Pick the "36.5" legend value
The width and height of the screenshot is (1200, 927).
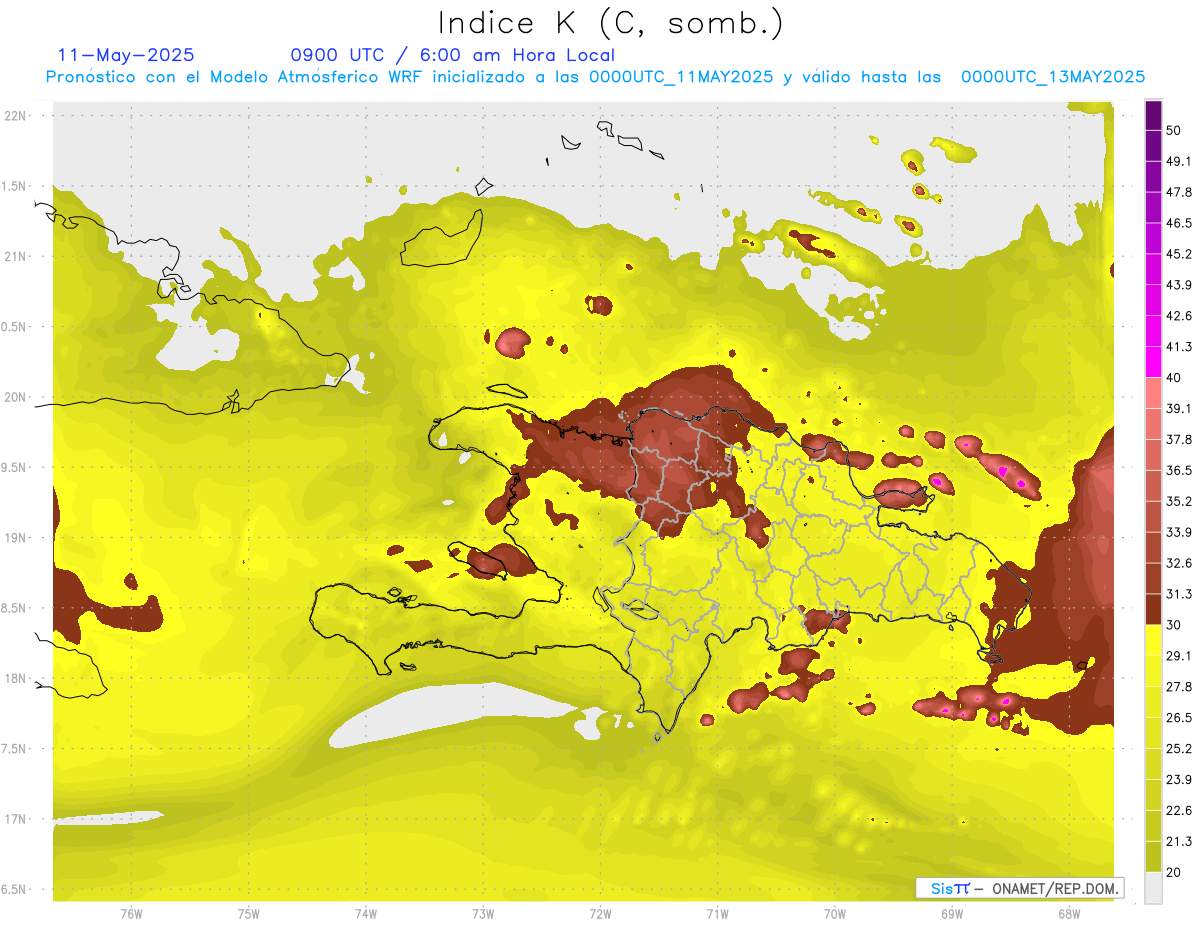(1179, 470)
